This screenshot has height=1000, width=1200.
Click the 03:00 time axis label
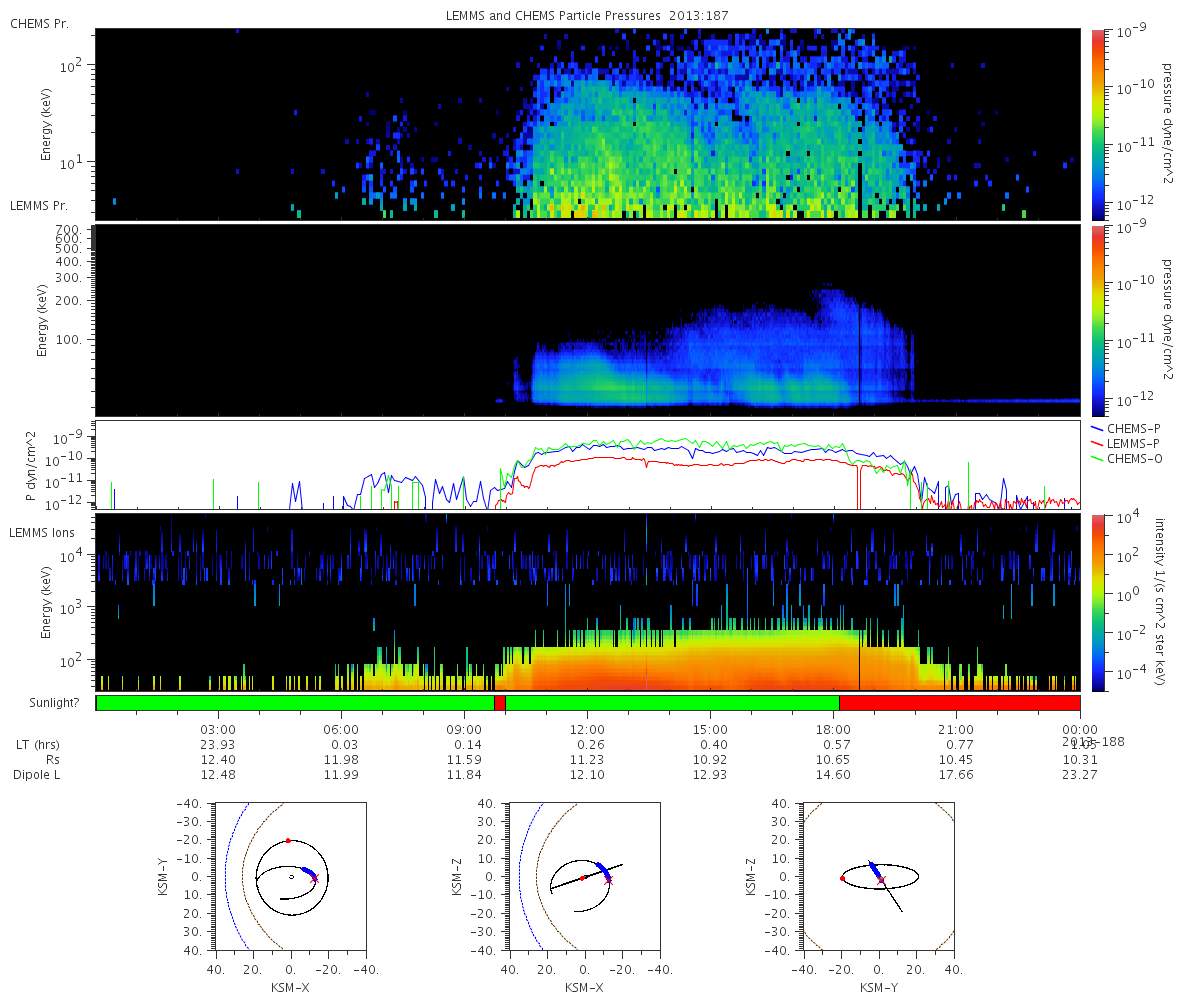point(218,729)
